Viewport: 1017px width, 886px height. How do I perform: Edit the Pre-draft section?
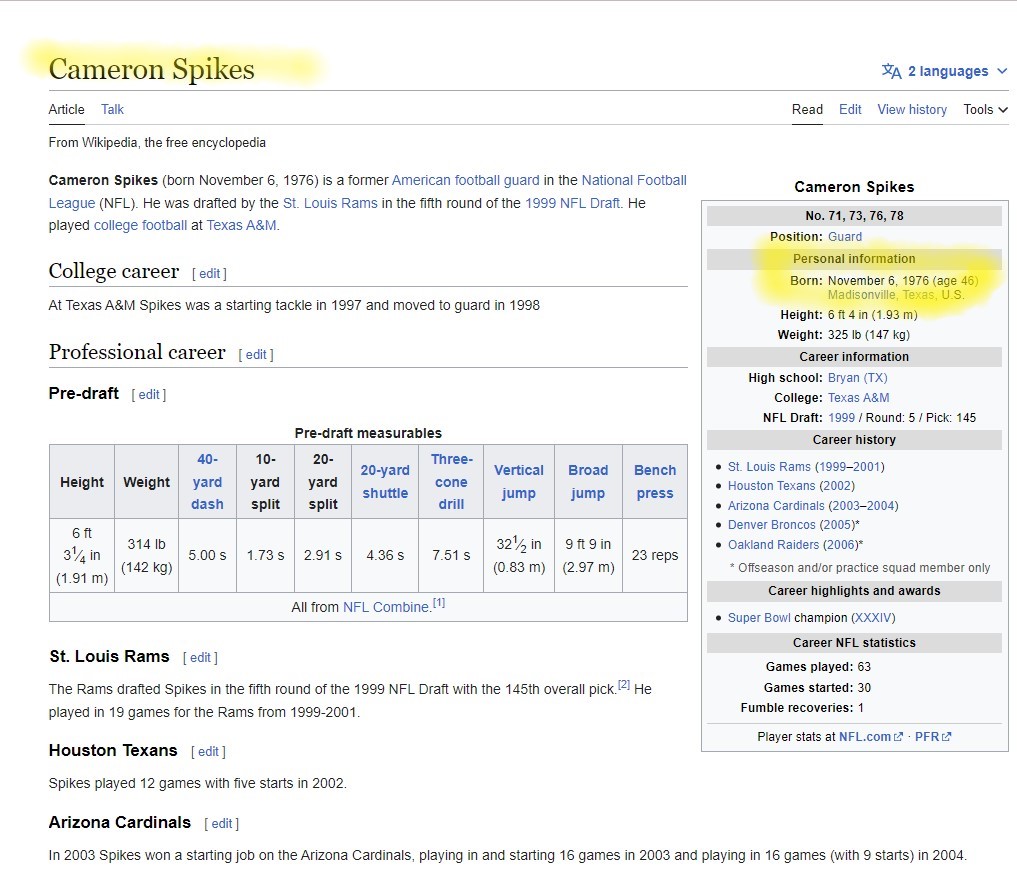pyautogui.click(x=149, y=394)
